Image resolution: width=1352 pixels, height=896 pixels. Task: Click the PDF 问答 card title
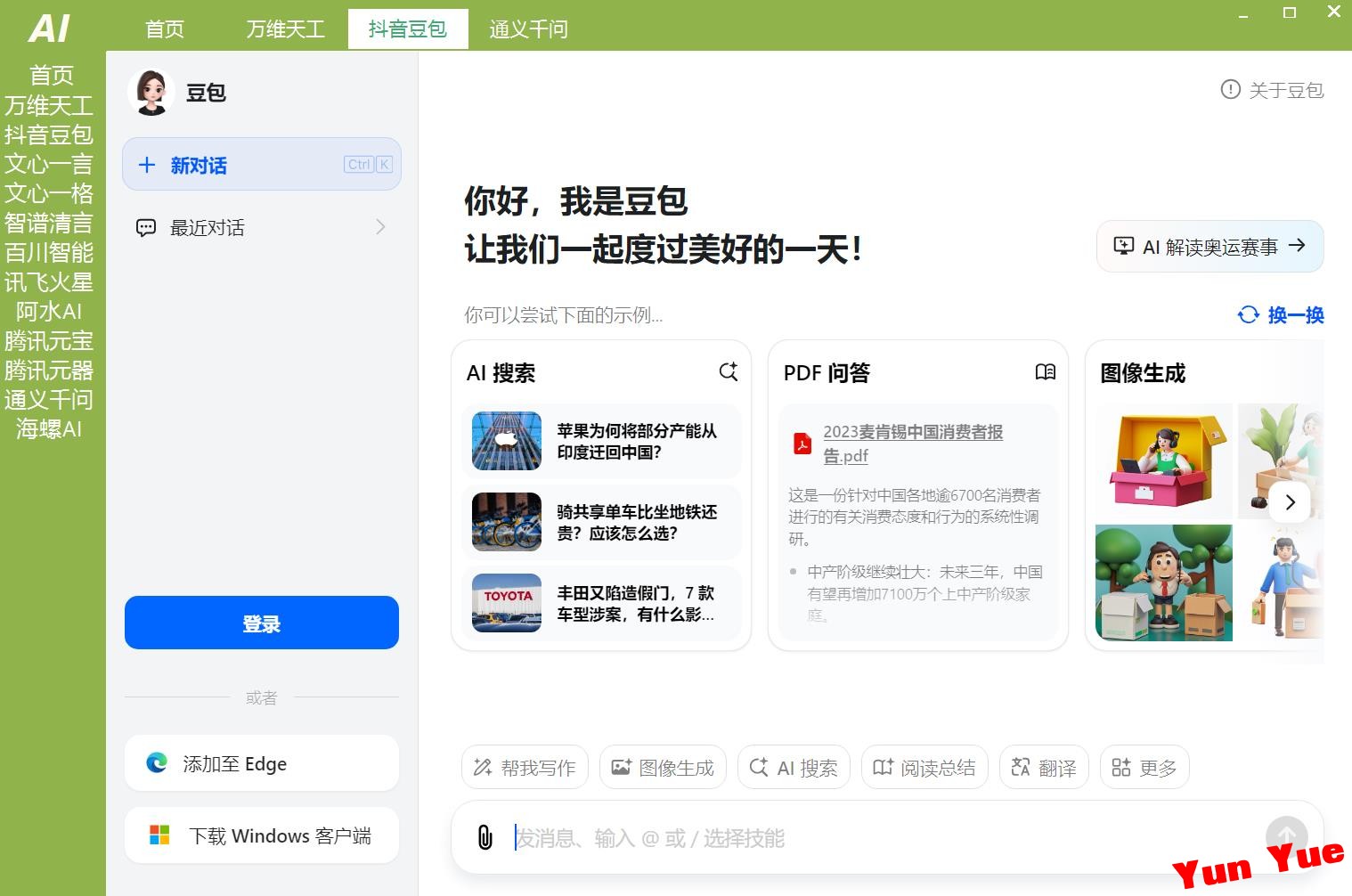point(827,372)
